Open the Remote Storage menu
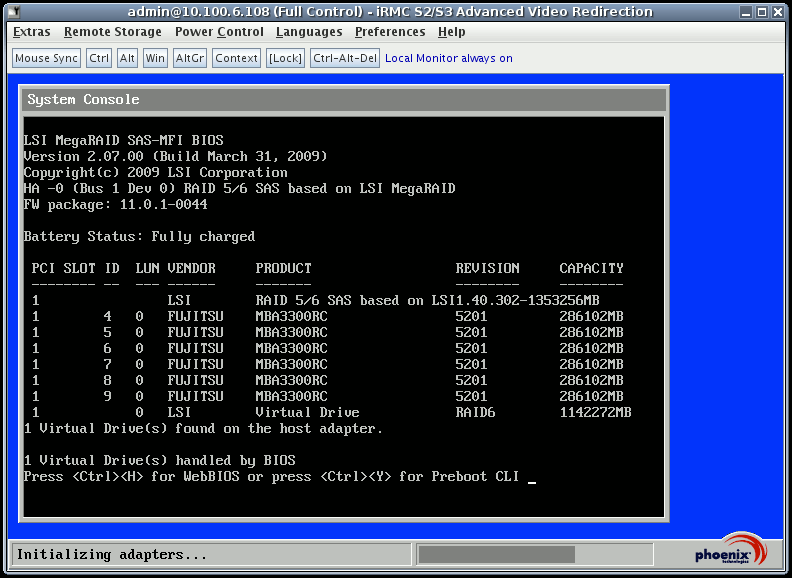 113,32
